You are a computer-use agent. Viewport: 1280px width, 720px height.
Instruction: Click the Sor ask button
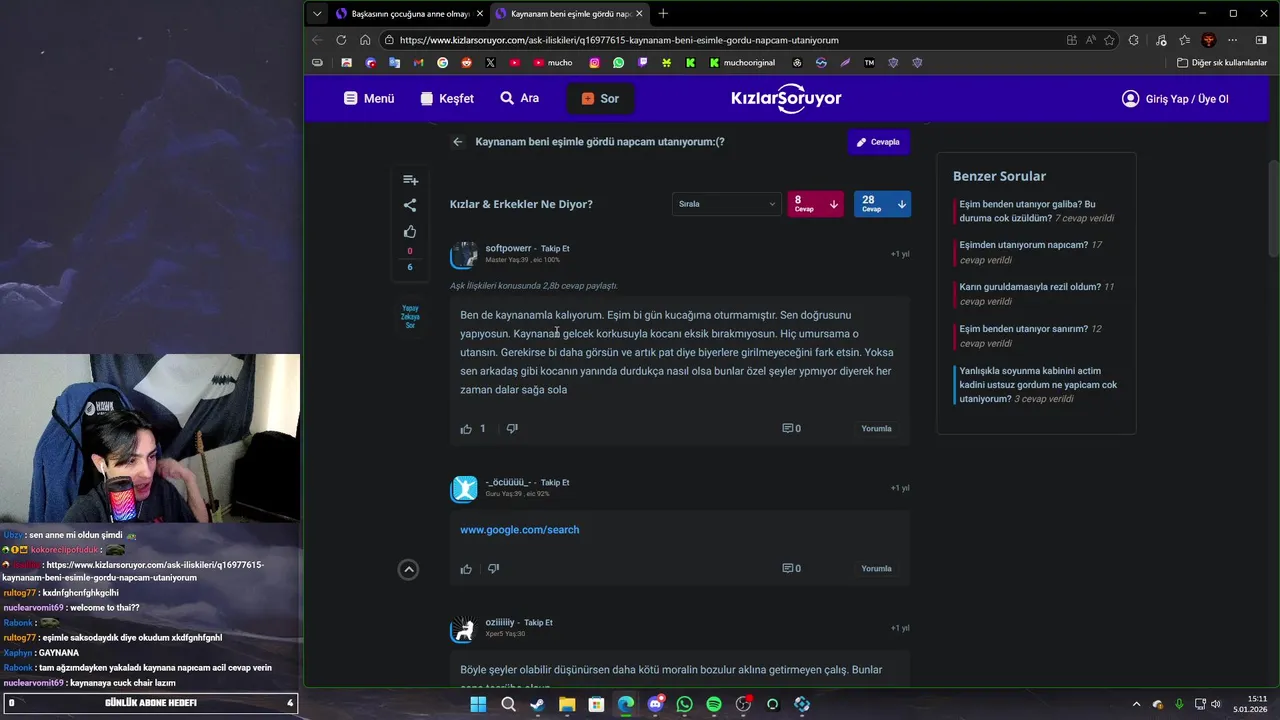point(600,98)
